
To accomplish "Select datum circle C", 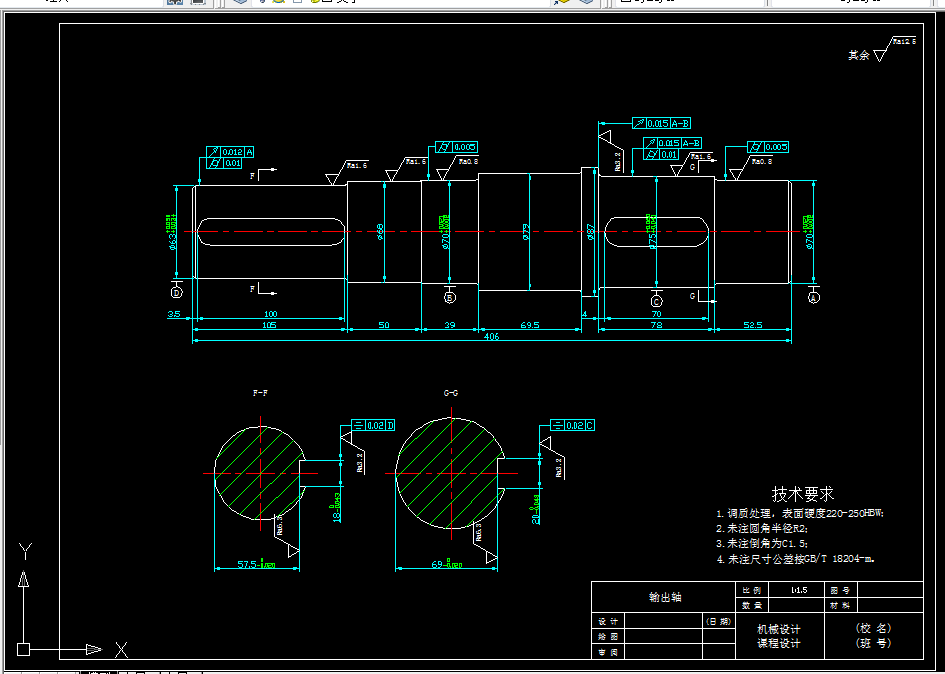I will click(656, 301).
